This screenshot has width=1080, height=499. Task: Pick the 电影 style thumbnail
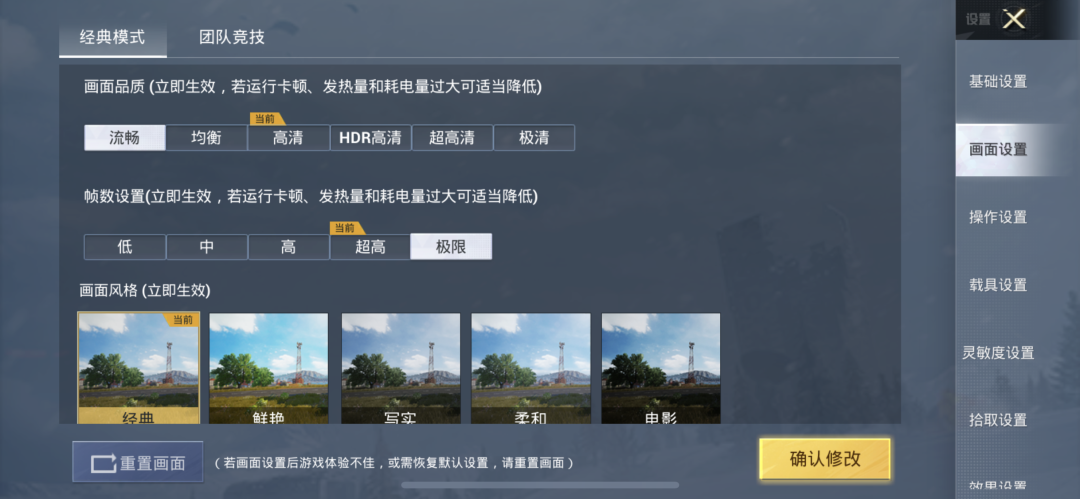coord(661,369)
